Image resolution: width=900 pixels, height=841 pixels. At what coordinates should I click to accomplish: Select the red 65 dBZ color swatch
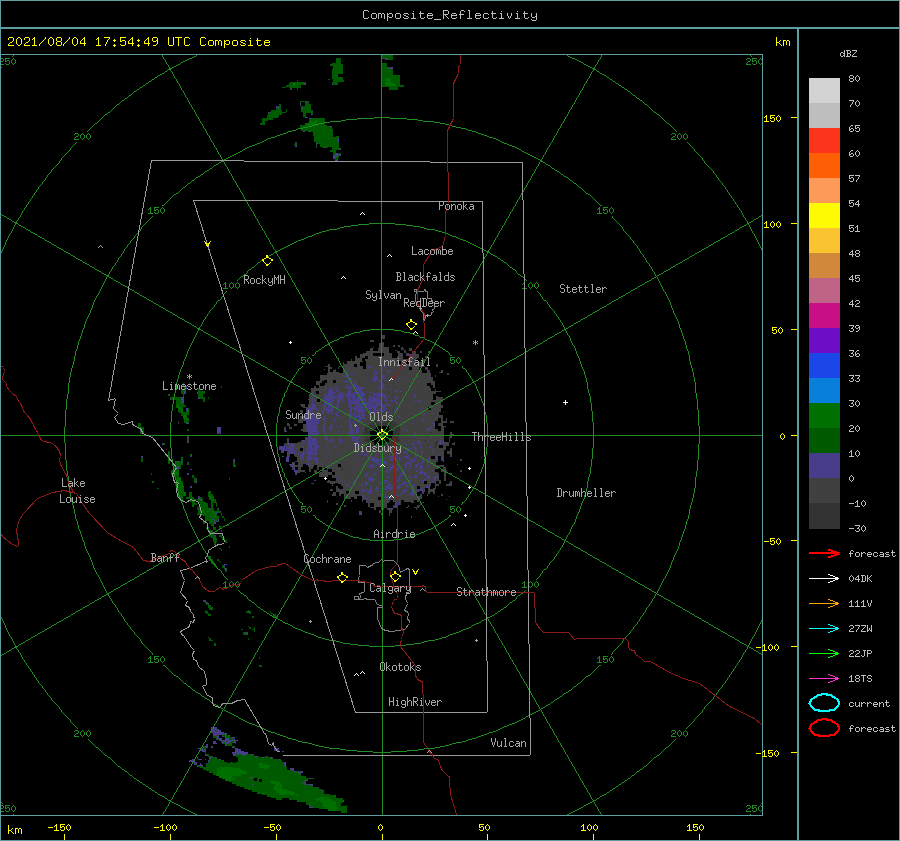tap(824, 140)
